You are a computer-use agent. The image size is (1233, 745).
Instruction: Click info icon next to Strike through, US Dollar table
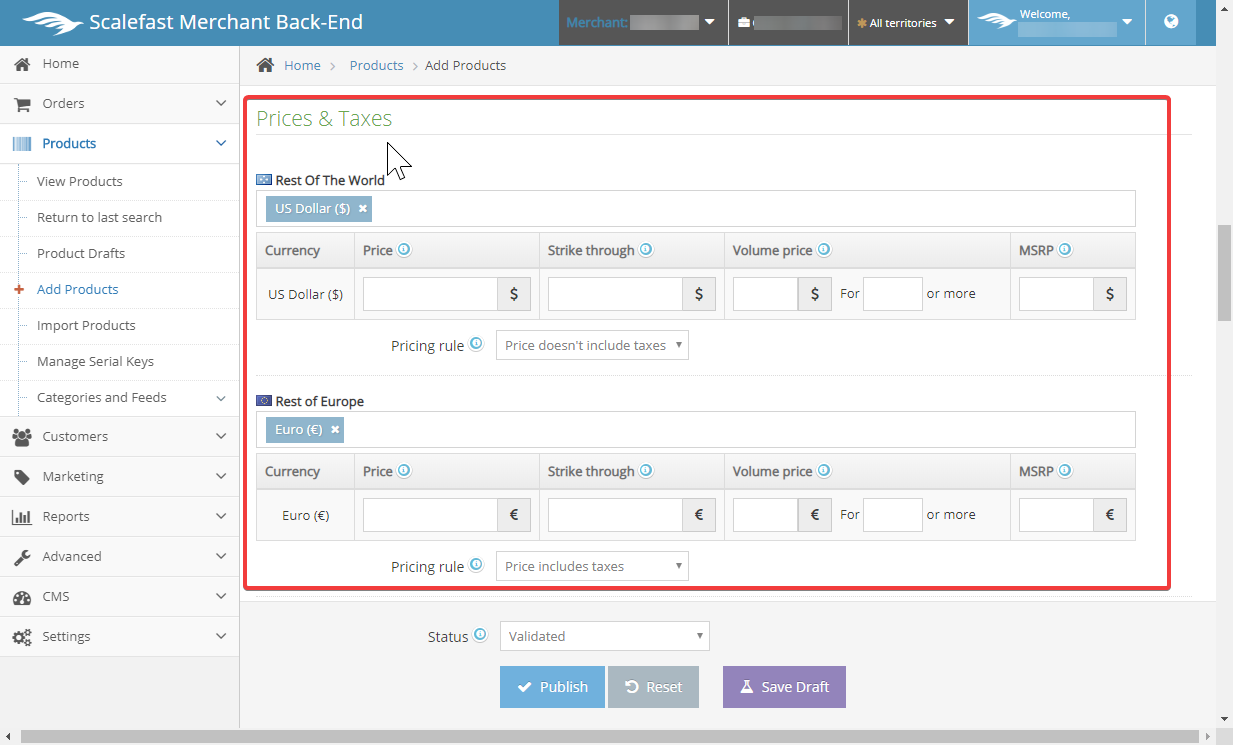[646, 250]
